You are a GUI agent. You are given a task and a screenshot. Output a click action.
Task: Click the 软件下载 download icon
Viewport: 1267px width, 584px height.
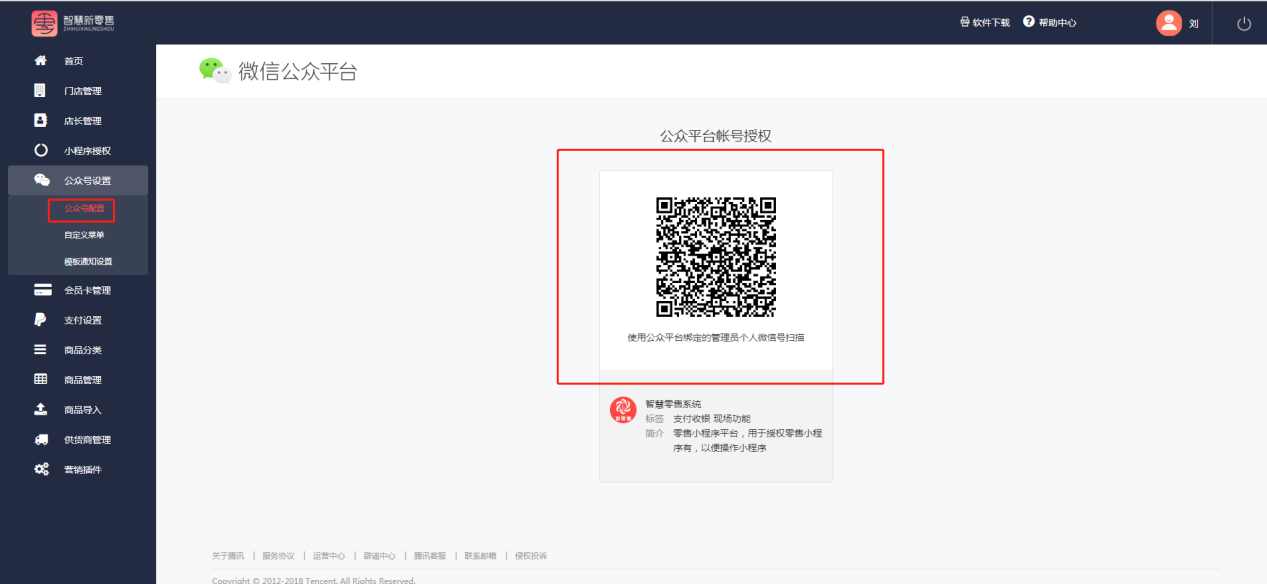[965, 22]
